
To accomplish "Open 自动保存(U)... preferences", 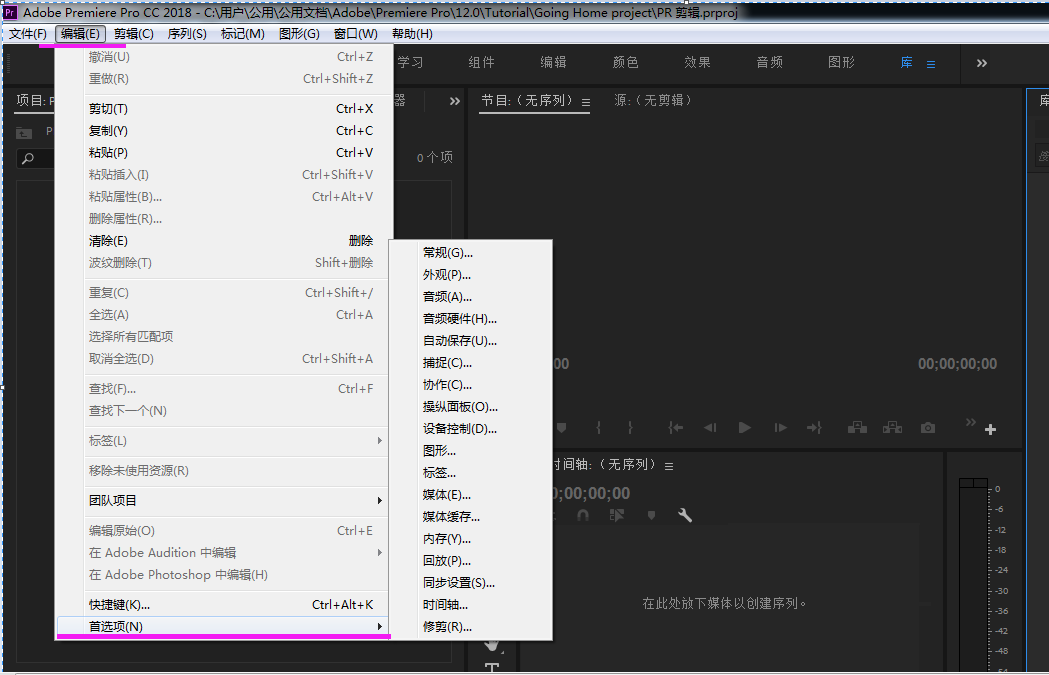I will pyautogui.click(x=471, y=341).
